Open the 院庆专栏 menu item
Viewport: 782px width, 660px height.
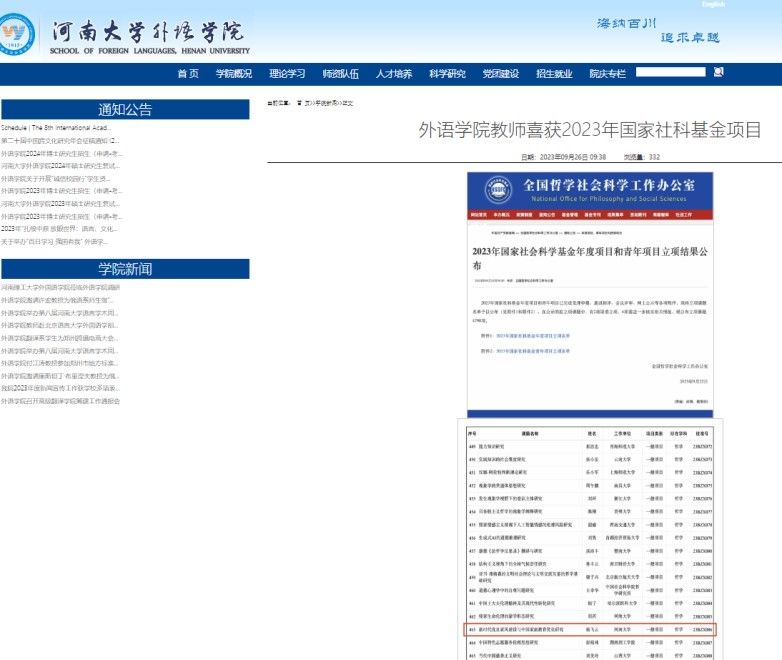tap(607, 74)
